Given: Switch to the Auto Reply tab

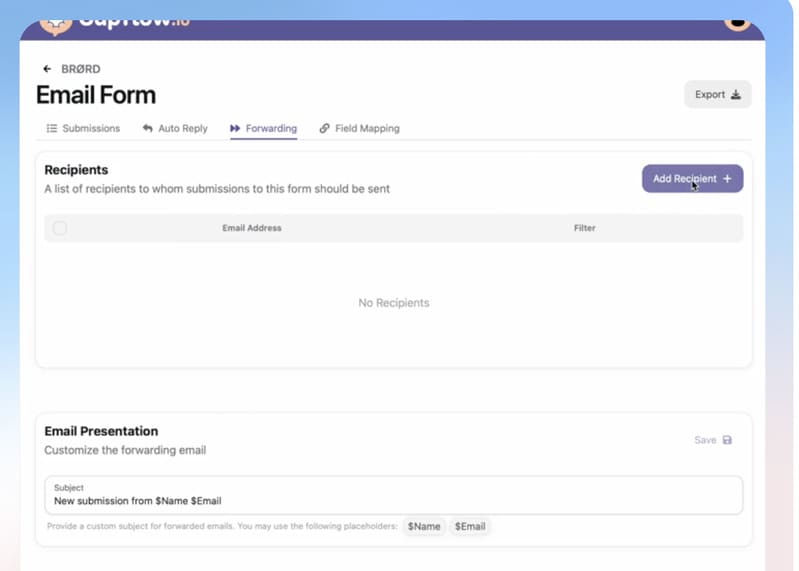Looking at the screenshot, I should [x=182, y=129].
